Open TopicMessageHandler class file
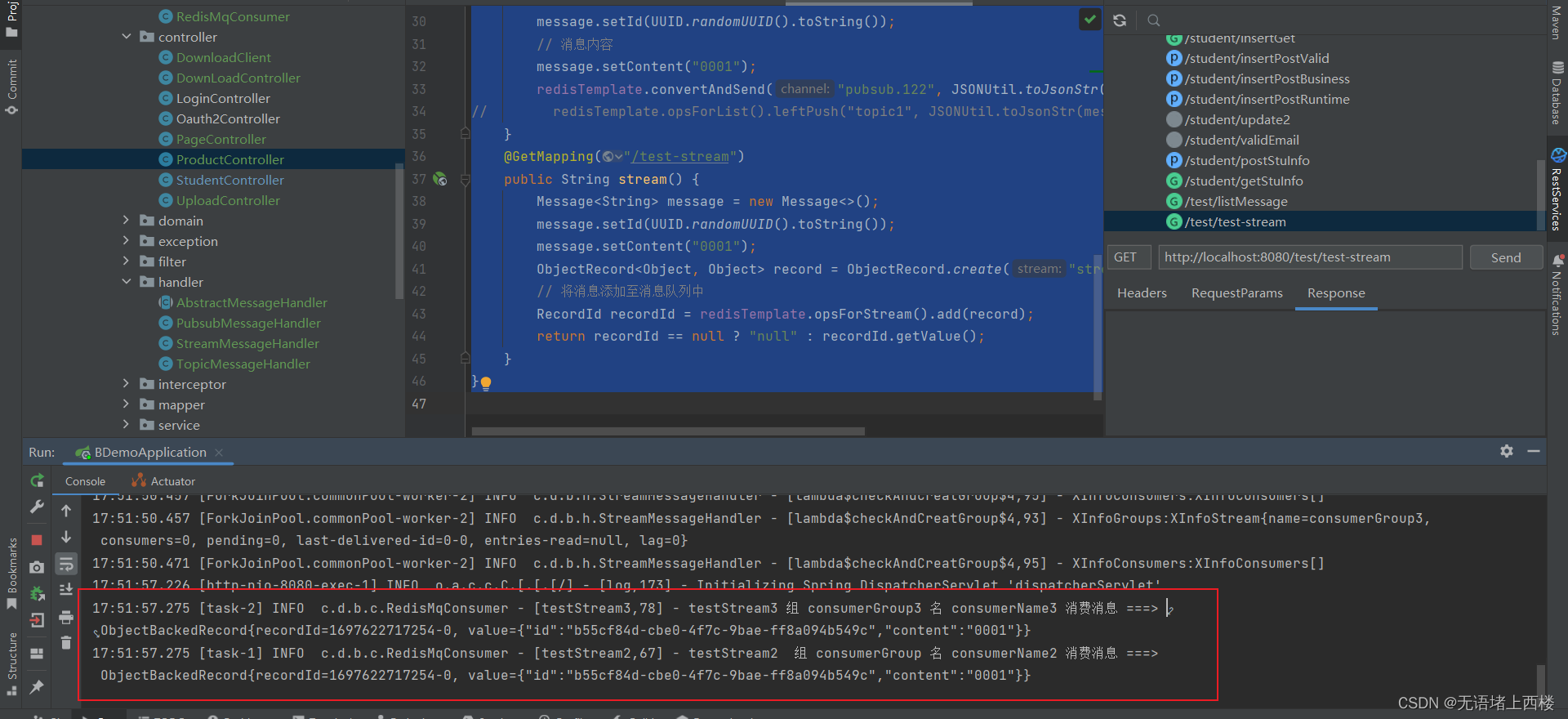 [x=243, y=364]
